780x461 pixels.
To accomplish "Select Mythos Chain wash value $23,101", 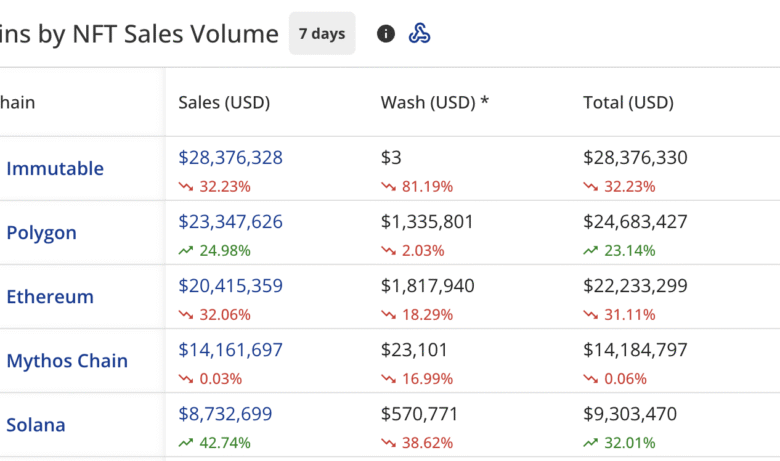I will coord(414,350).
